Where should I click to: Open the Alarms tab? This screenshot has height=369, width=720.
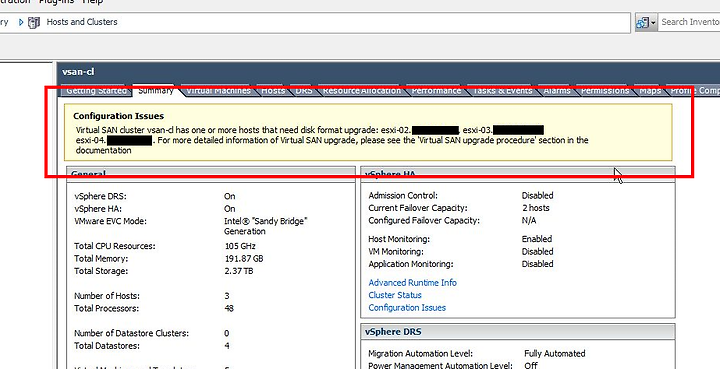point(557,90)
